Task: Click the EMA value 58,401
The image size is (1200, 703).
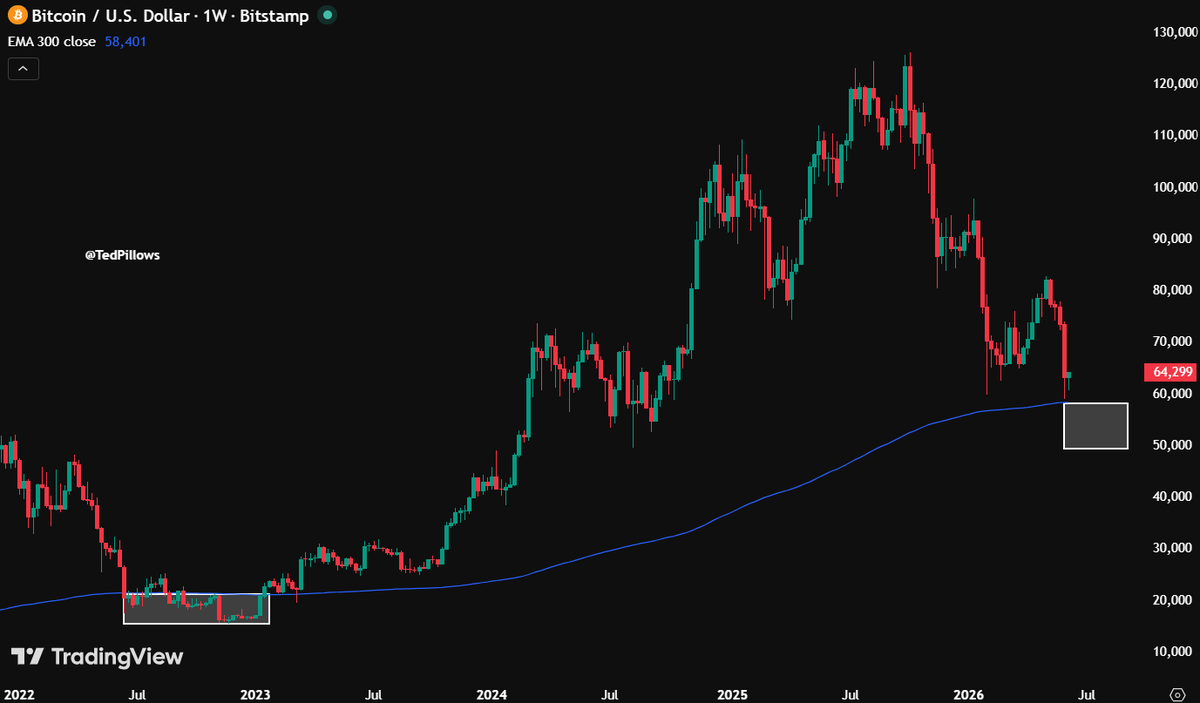Action: pyautogui.click(x=125, y=42)
